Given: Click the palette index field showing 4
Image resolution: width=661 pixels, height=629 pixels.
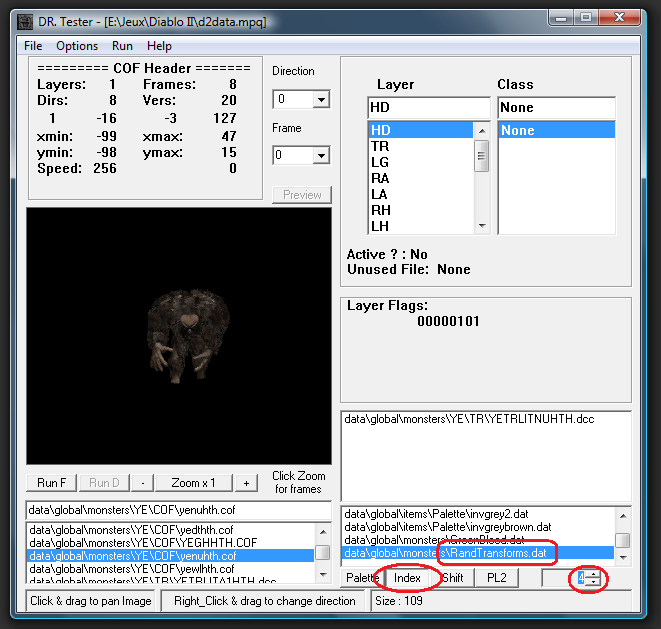Looking at the screenshot, I should [x=565, y=578].
